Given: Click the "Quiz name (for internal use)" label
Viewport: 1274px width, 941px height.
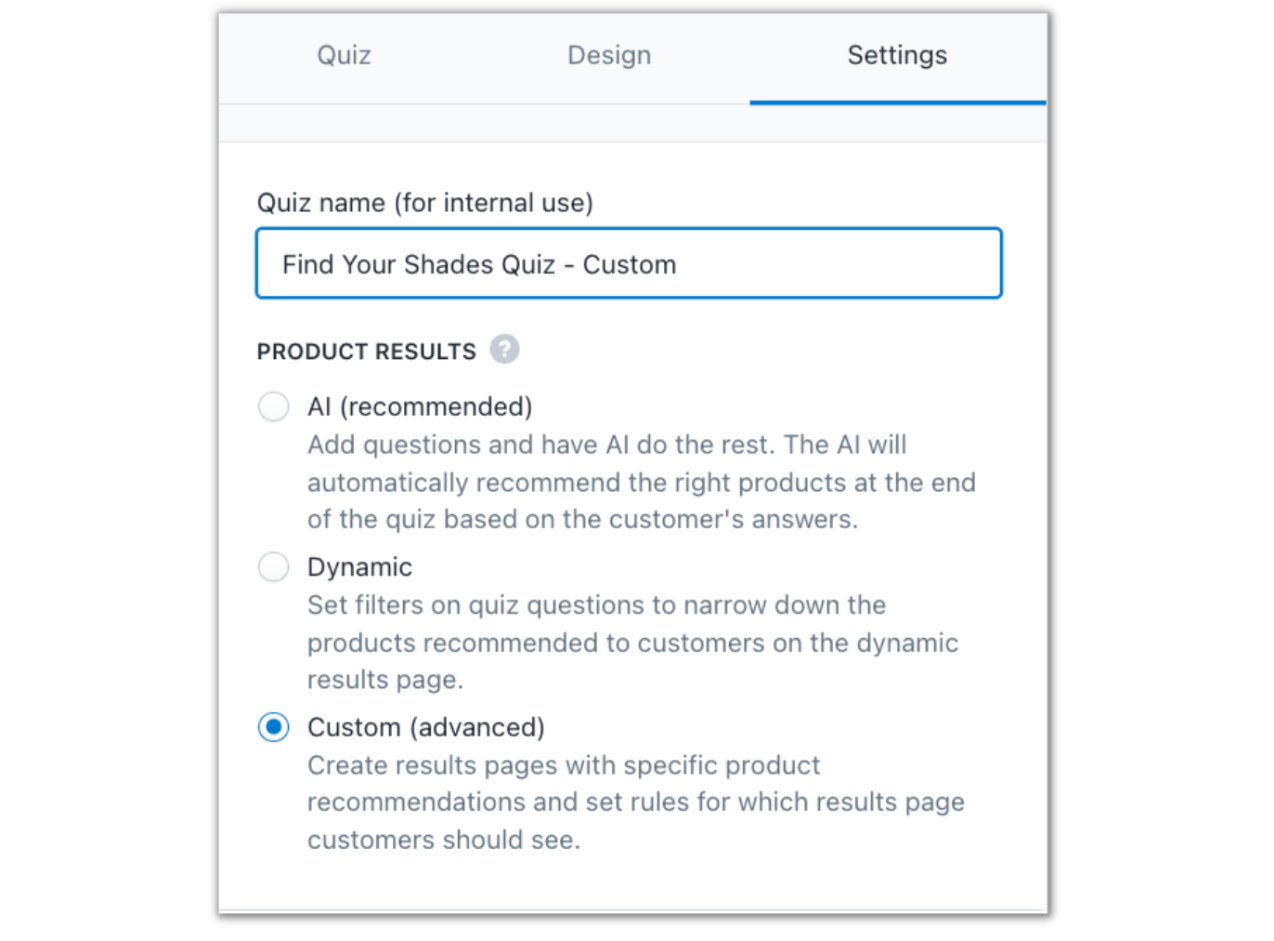Looking at the screenshot, I should click(425, 203).
